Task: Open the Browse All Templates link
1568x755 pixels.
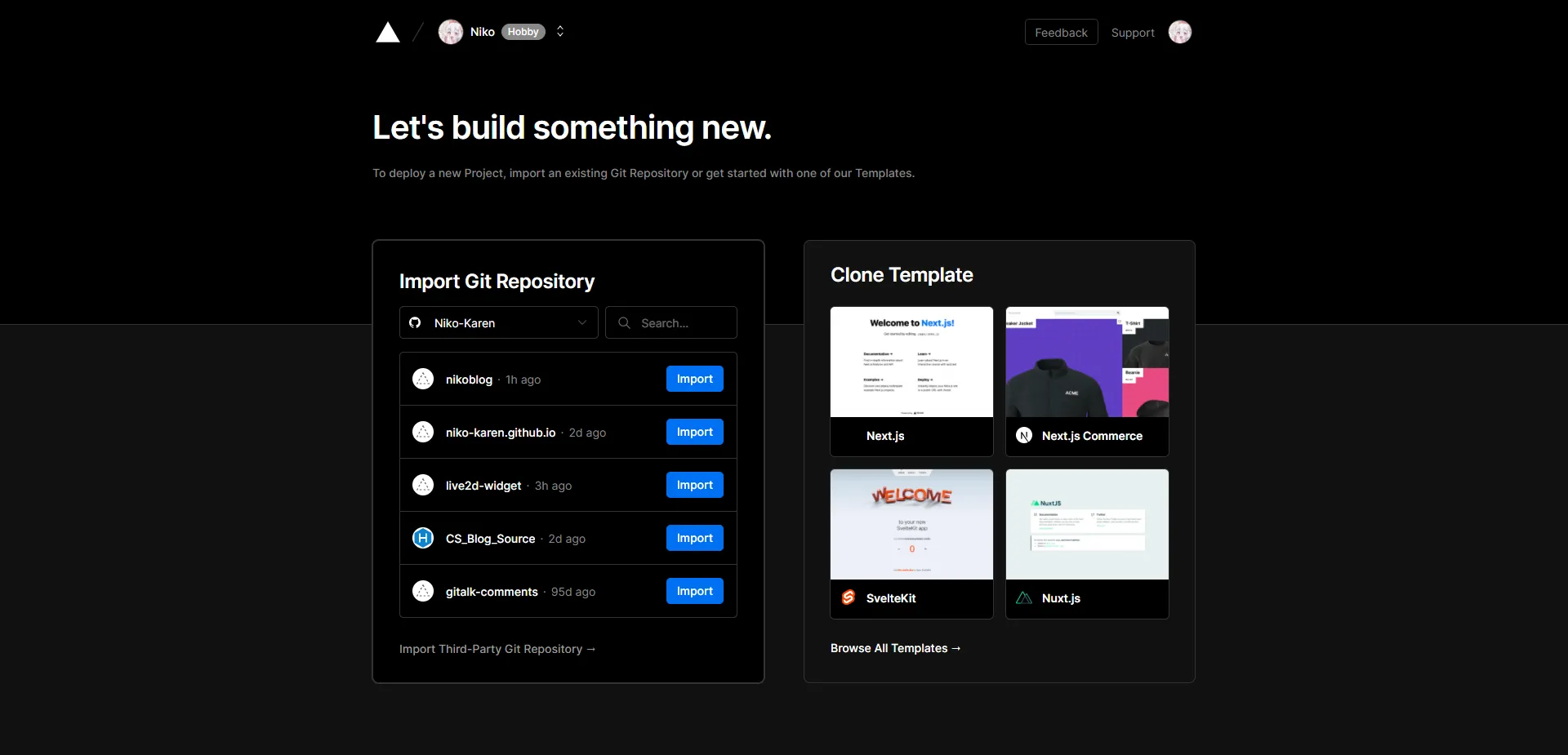Action: (x=895, y=648)
